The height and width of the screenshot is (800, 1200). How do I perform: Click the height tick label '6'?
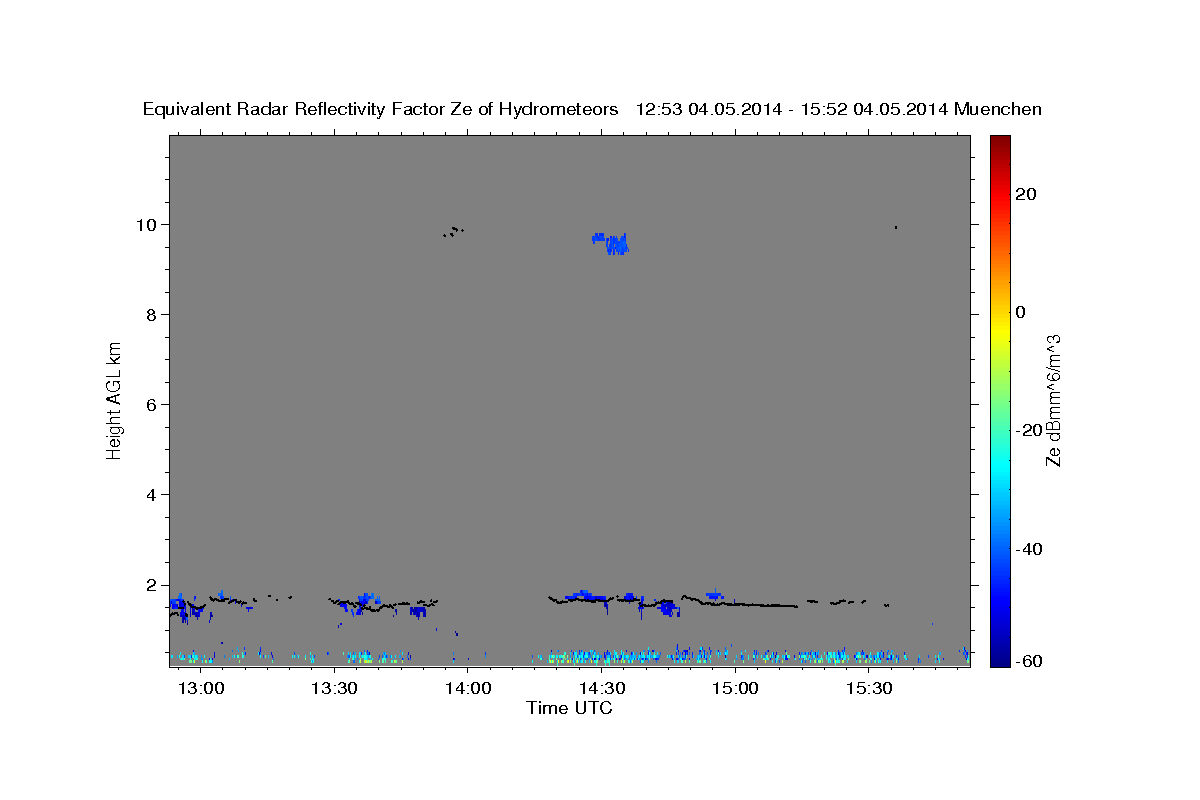(x=154, y=404)
